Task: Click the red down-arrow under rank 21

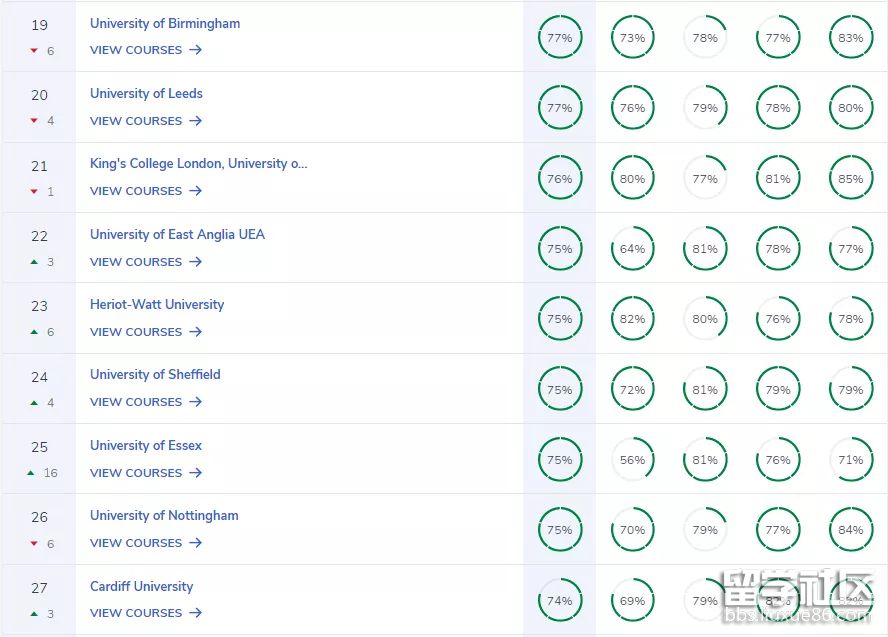Action: tap(34, 192)
